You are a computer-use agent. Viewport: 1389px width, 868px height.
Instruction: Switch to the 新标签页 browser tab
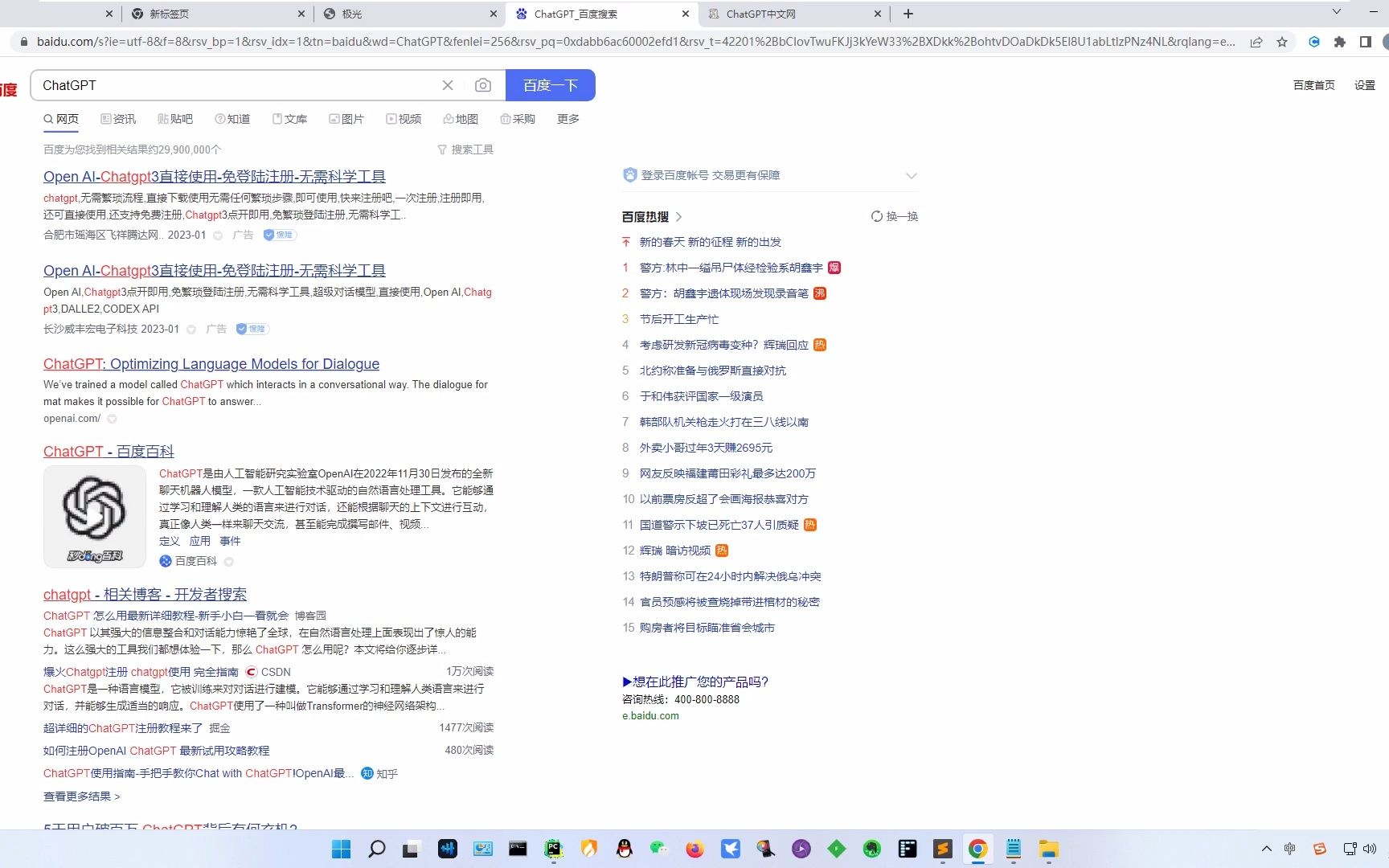click(217, 14)
